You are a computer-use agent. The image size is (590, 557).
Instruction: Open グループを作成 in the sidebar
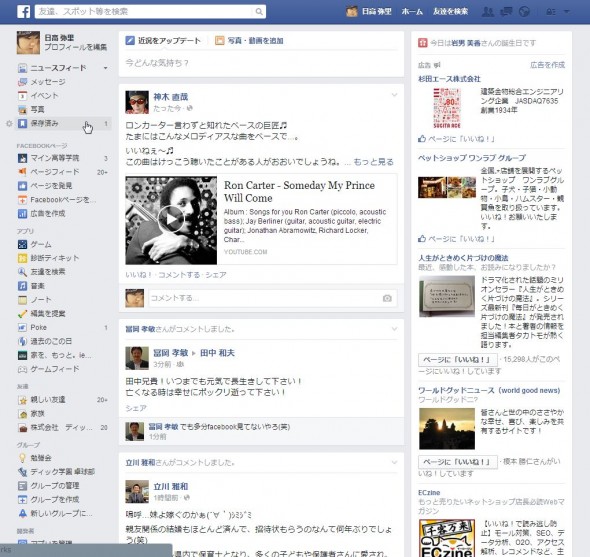click(x=55, y=499)
